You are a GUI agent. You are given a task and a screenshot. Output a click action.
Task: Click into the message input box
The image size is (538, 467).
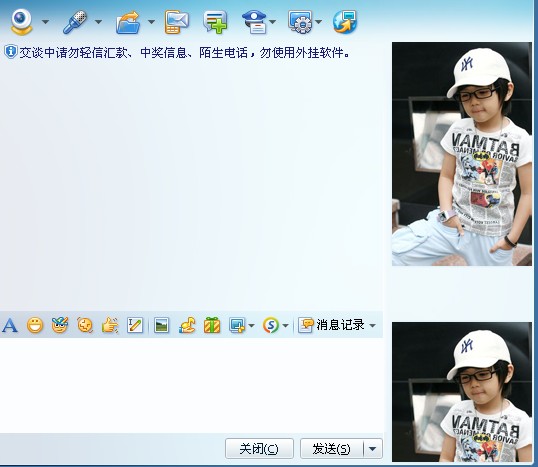coord(191,385)
